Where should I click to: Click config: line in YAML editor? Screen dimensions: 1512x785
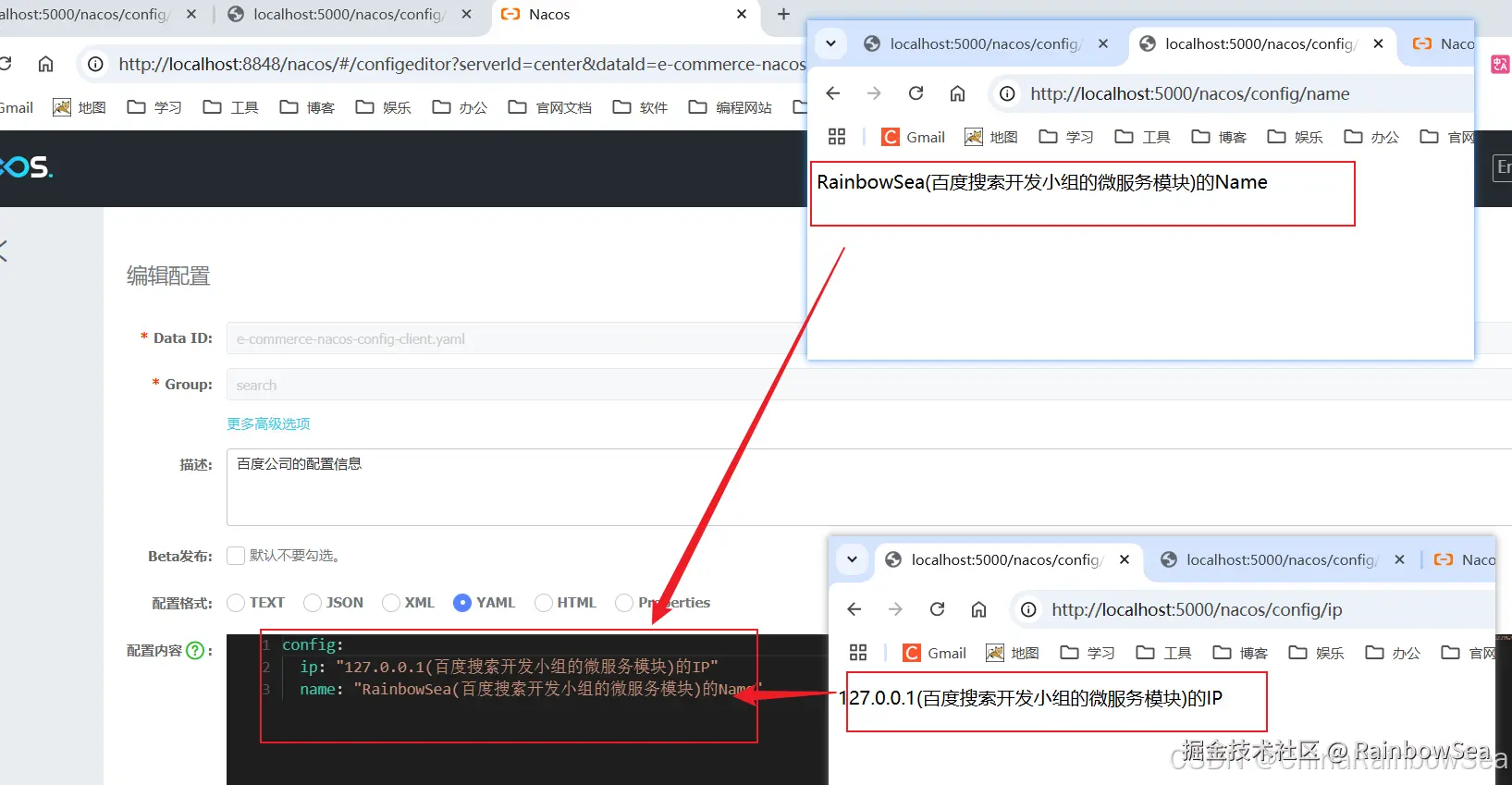[x=313, y=644]
